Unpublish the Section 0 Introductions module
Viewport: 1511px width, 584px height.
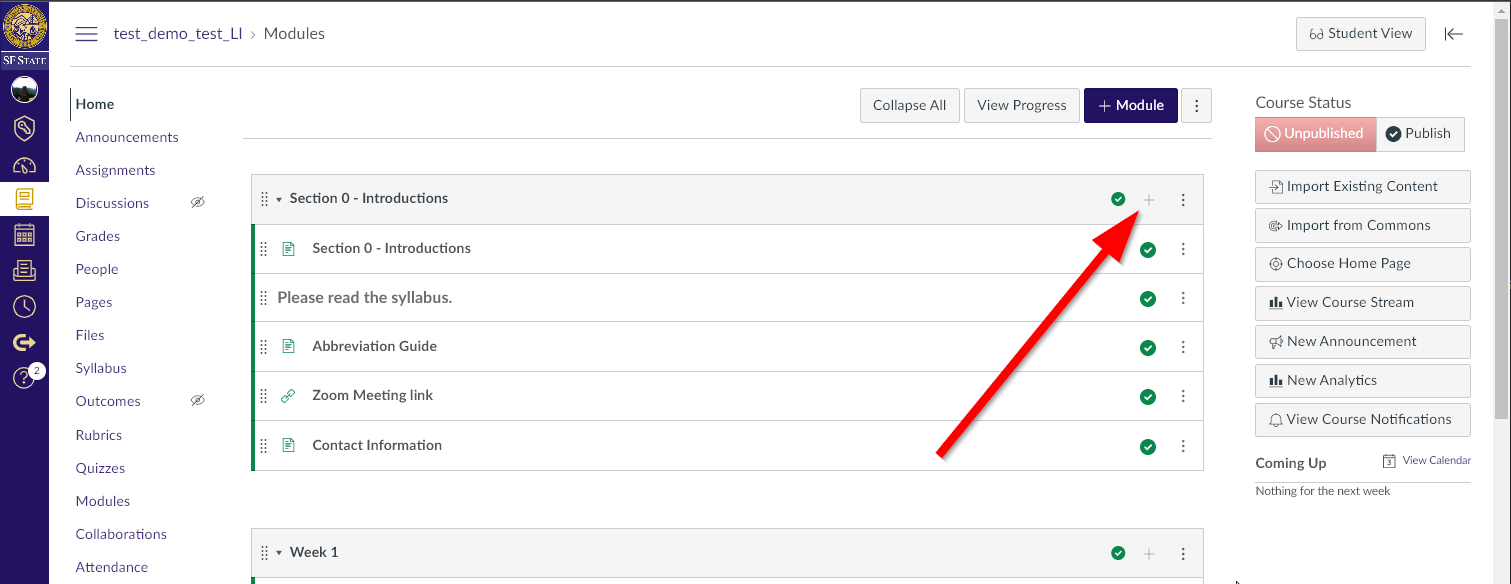1118,199
